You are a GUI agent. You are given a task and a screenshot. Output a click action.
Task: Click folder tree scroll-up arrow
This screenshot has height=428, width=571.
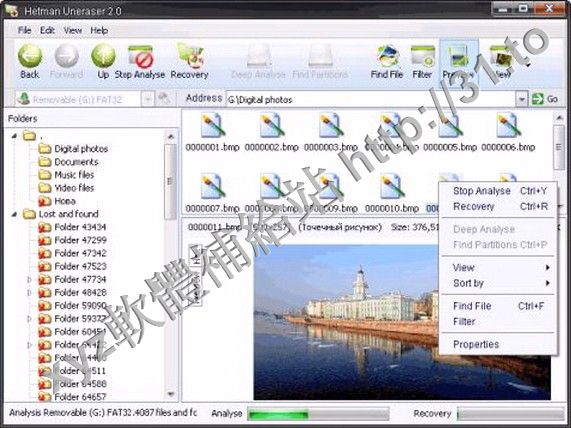(170, 137)
